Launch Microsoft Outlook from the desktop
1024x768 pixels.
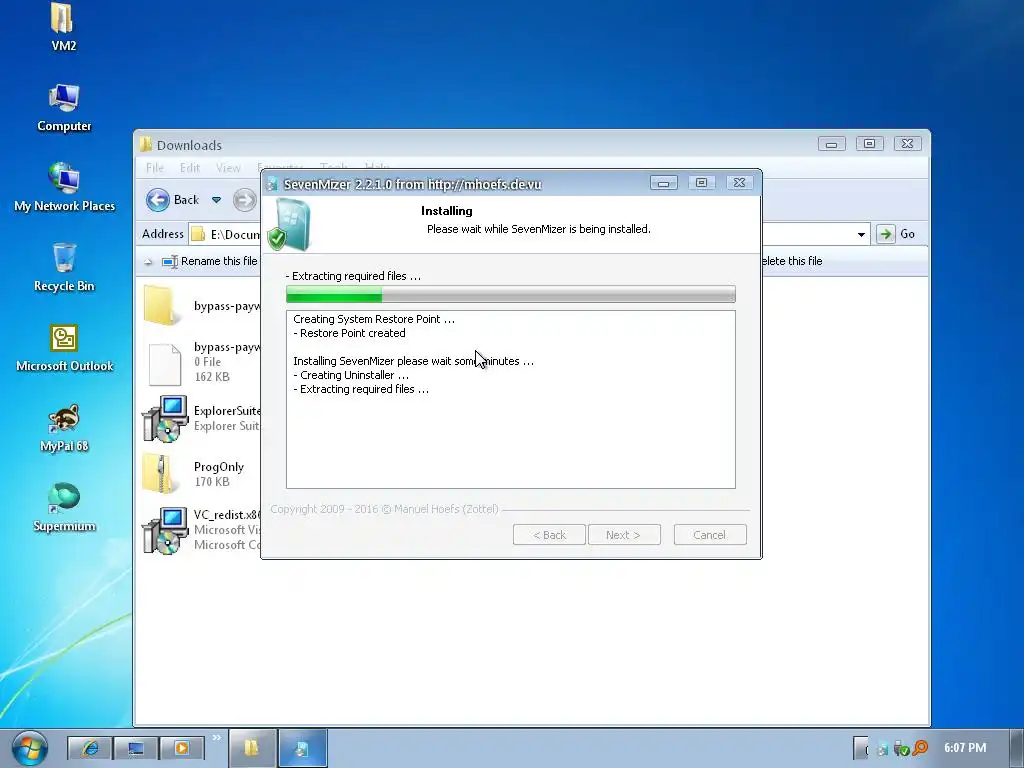pyautogui.click(x=64, y=348)
